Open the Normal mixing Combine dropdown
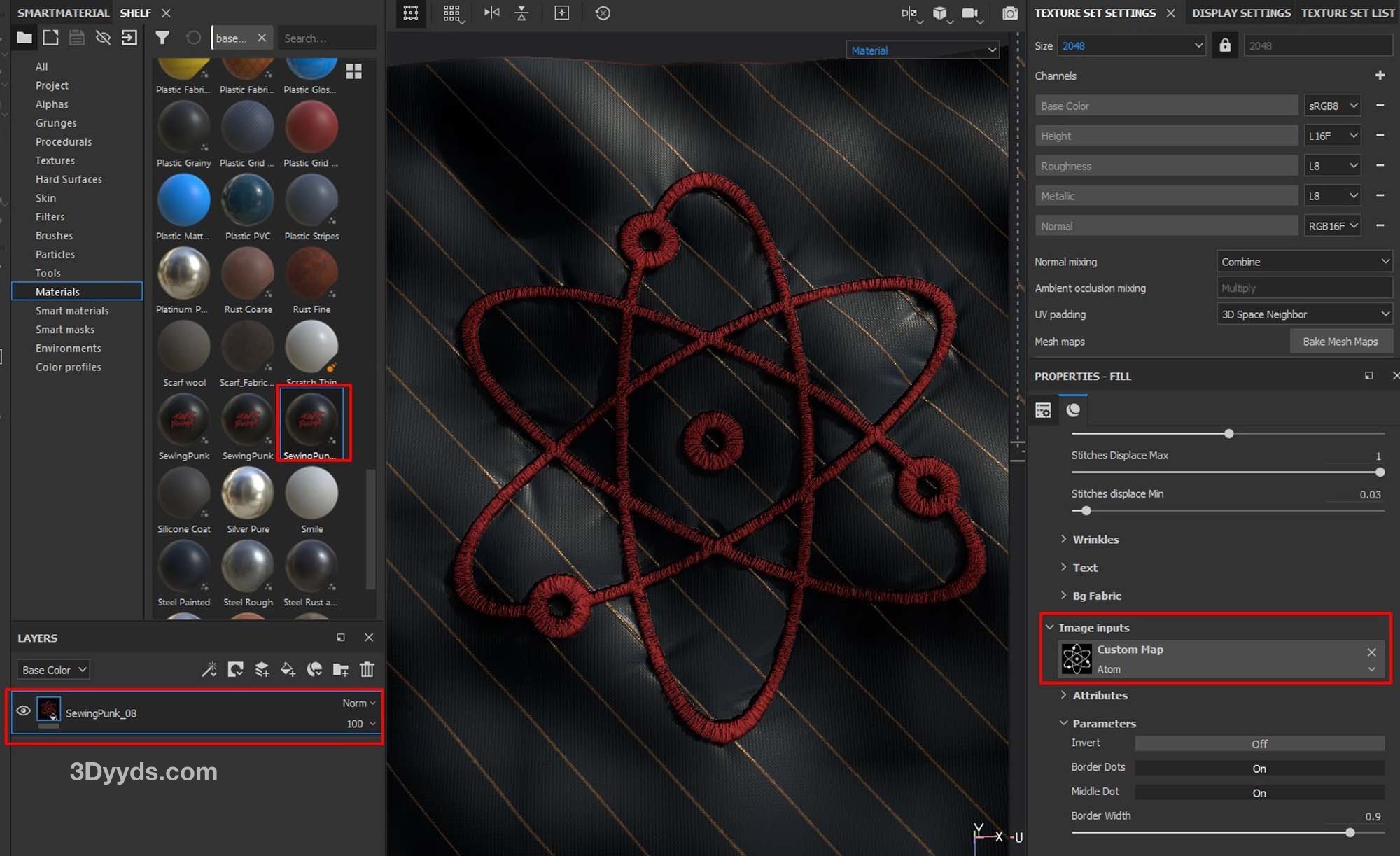The height and width of the screenshot is (856, 1400). 1304,262
